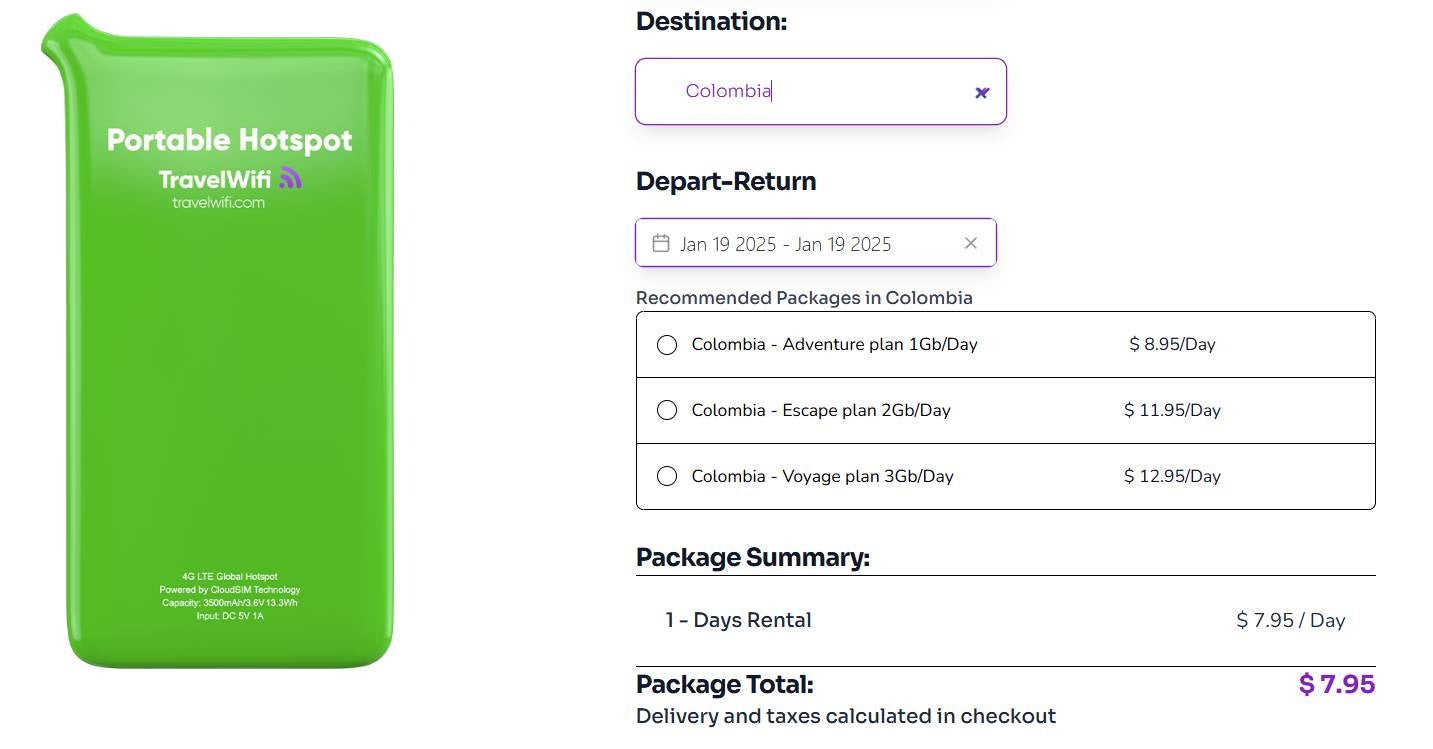Select the Escape plan row
1433x749 pixels.
900,410
